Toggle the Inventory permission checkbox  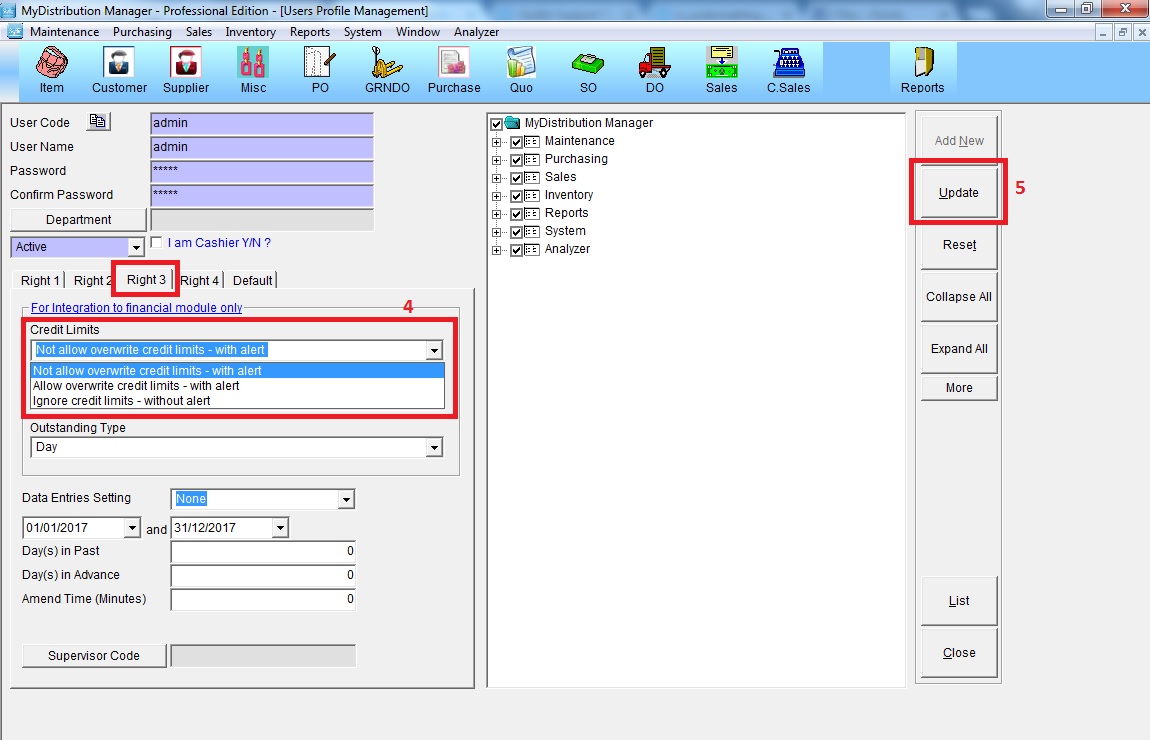(517, 196)
